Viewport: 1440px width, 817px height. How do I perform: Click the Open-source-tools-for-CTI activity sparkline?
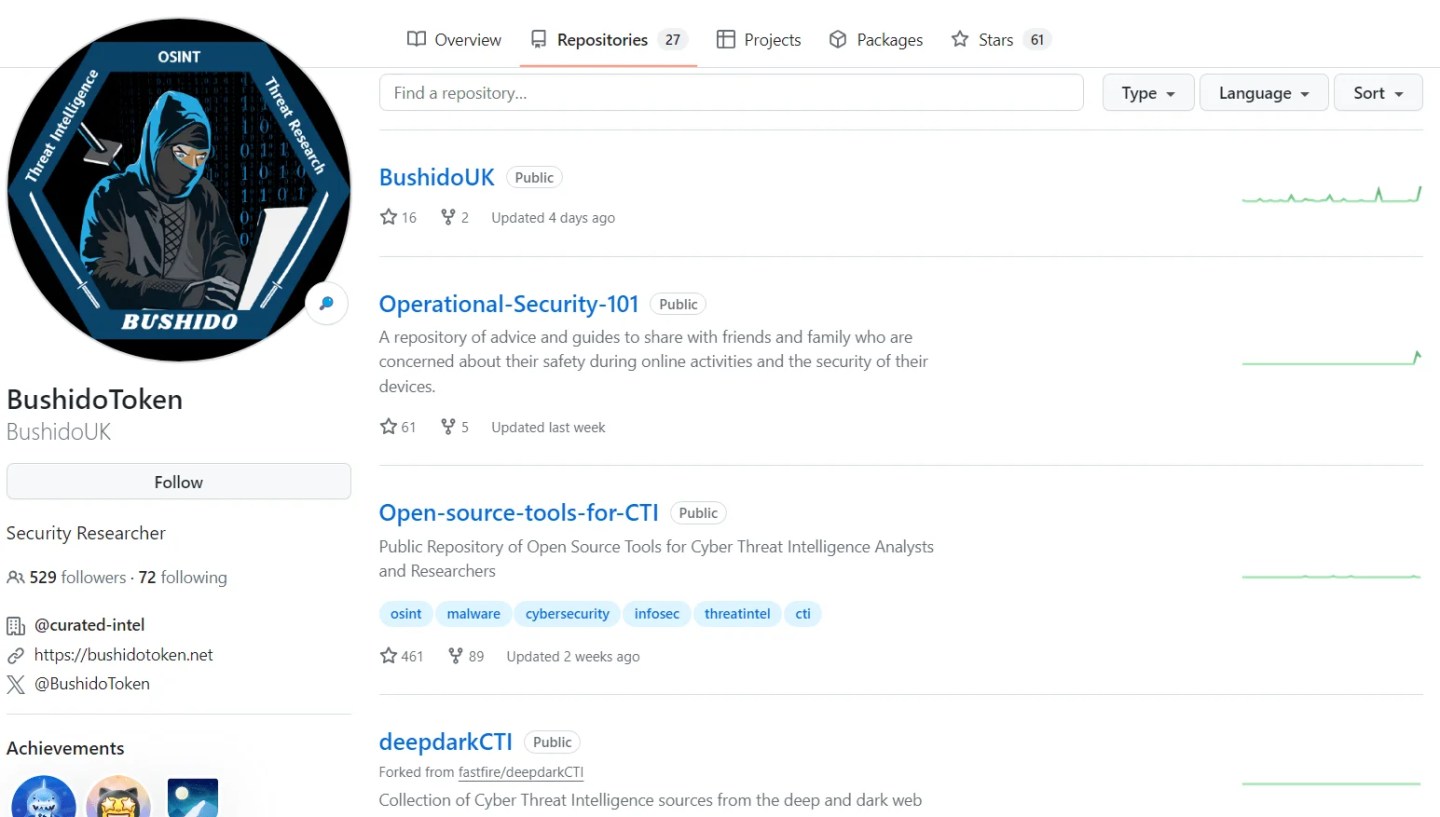pyautogui.click(x=1332, y=576)
